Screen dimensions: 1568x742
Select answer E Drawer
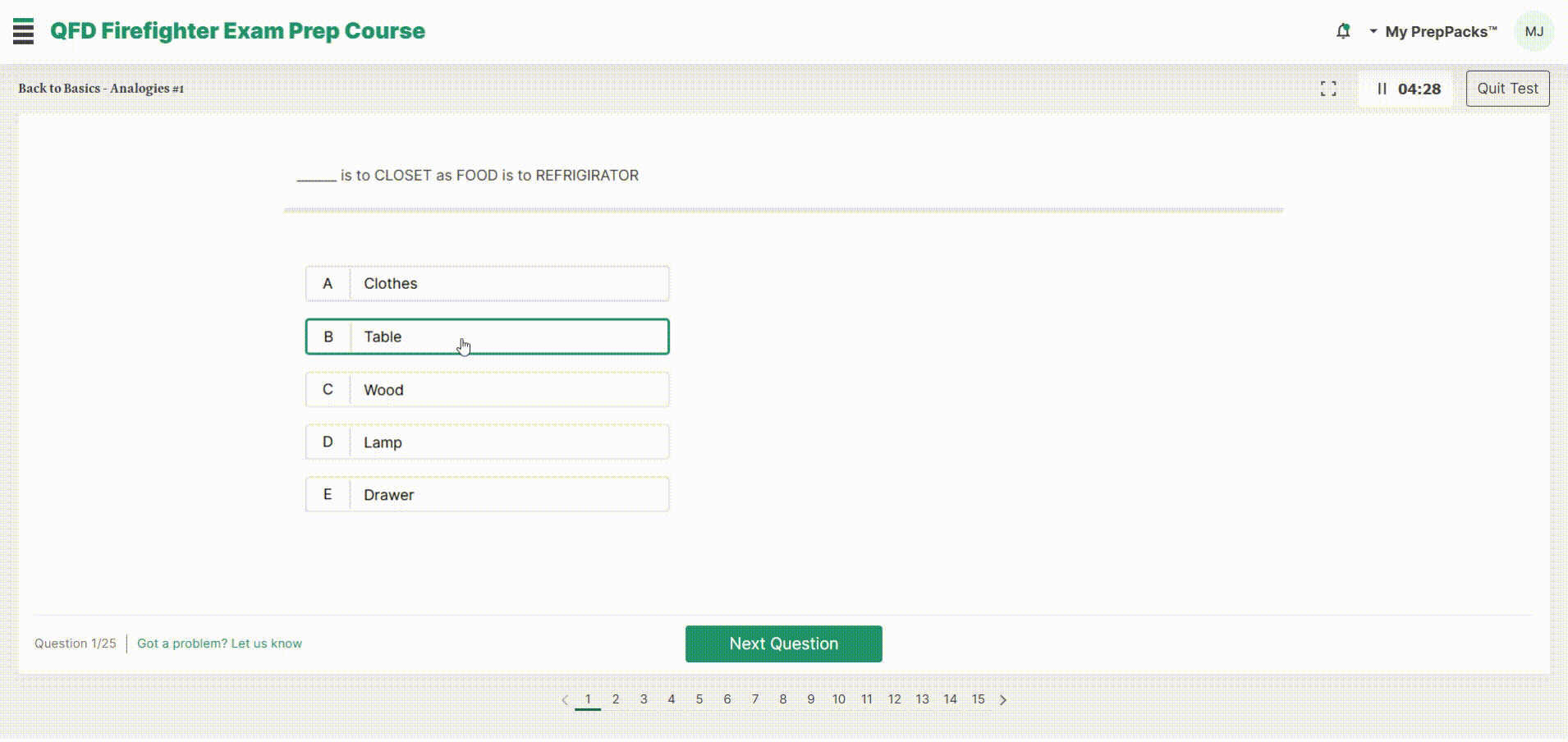(488, 495)
